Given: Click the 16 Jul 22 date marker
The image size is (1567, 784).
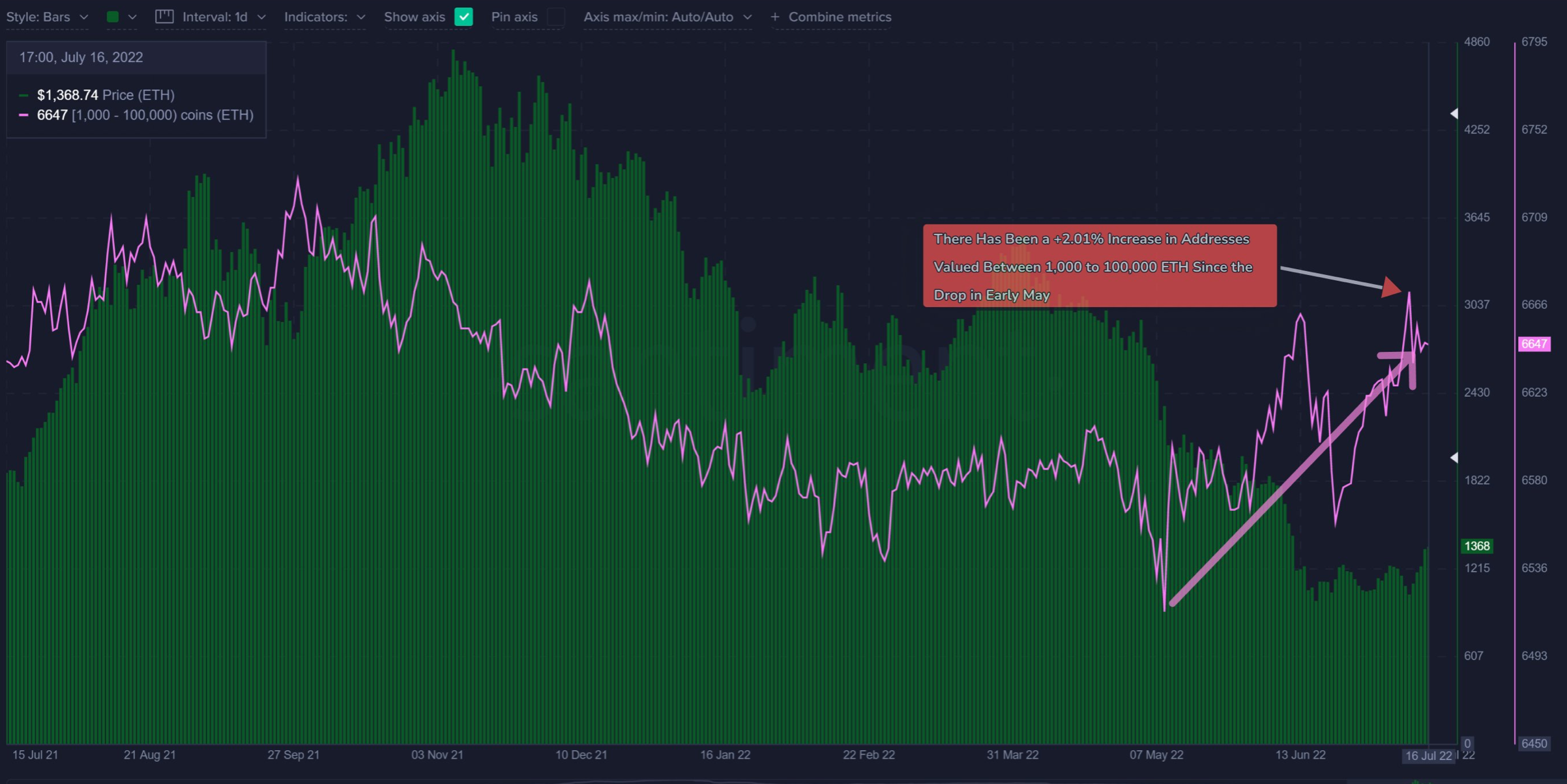Looking at the screenshot, I should 1428,755.
